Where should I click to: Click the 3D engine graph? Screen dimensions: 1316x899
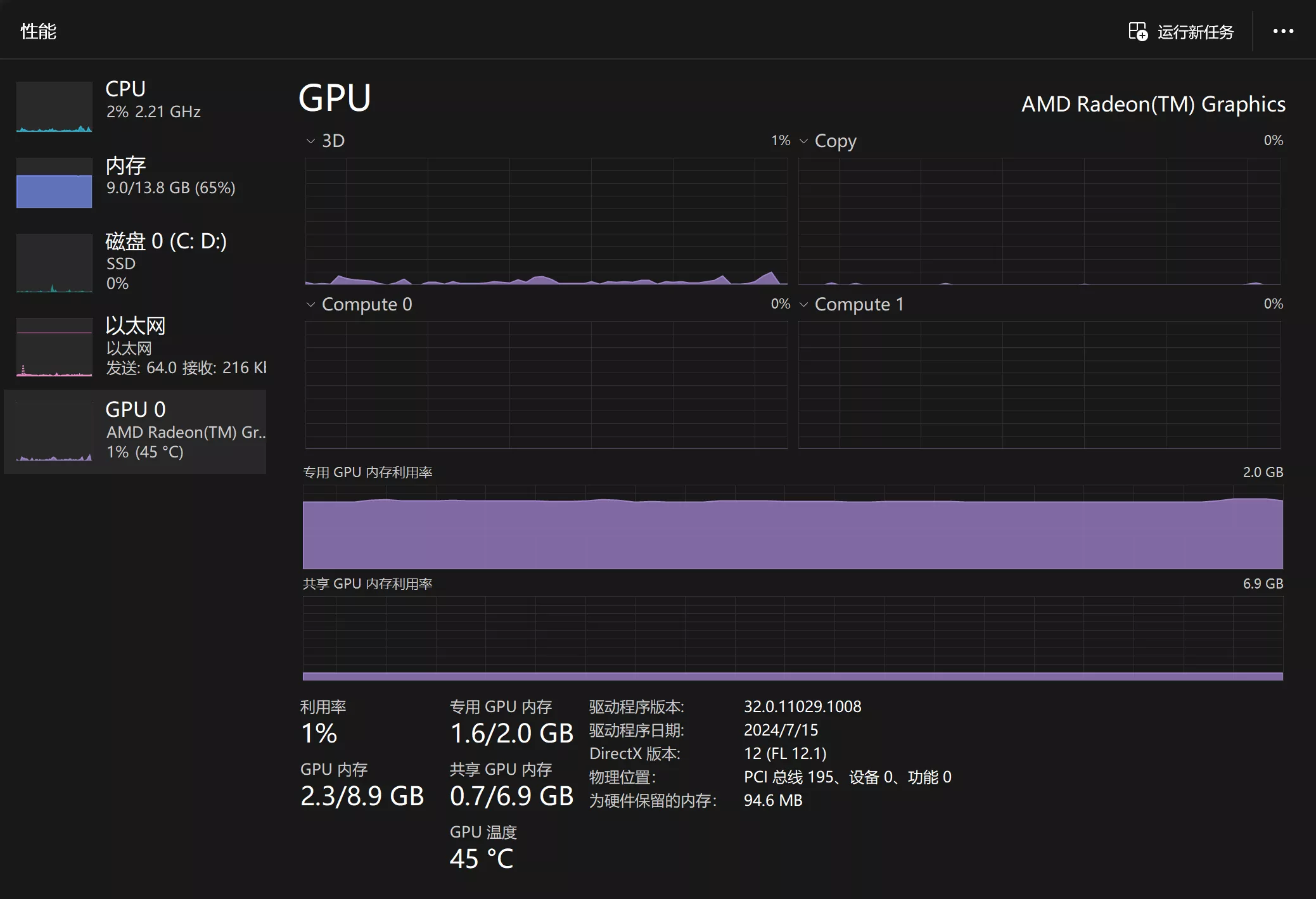pos(546,221)
